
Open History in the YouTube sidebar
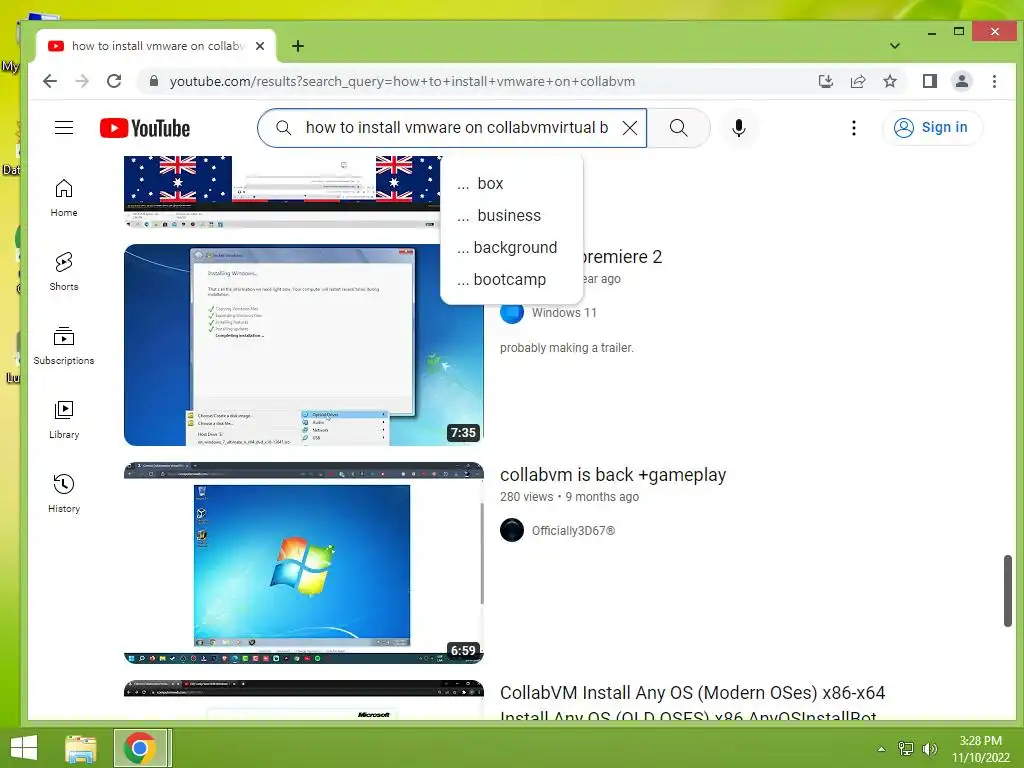[63, 494]
